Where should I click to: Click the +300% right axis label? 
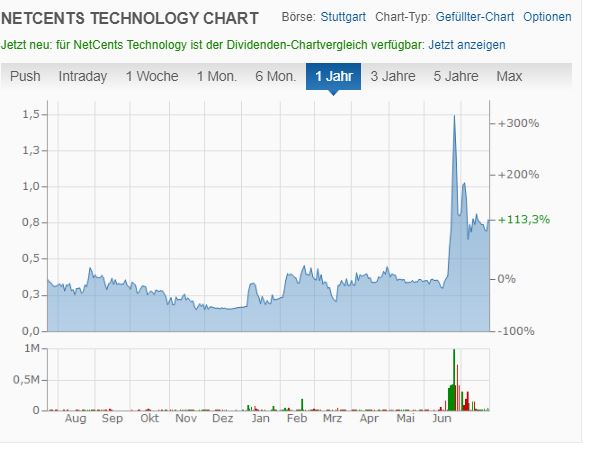(x=518, y=123)
